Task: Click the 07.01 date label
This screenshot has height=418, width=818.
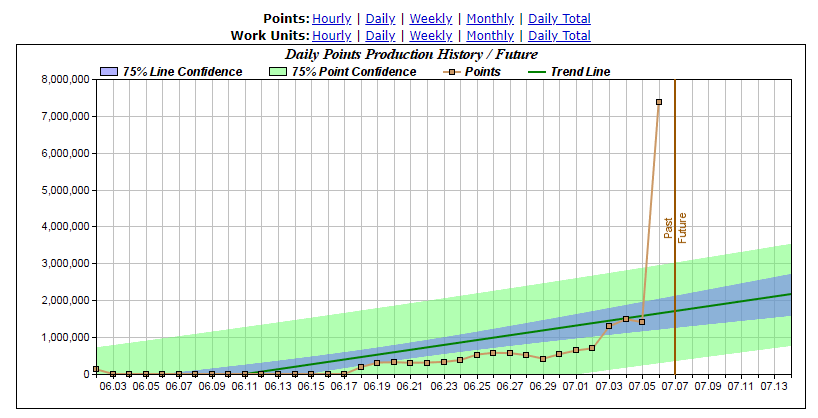Action: click(x=576, y=386)
